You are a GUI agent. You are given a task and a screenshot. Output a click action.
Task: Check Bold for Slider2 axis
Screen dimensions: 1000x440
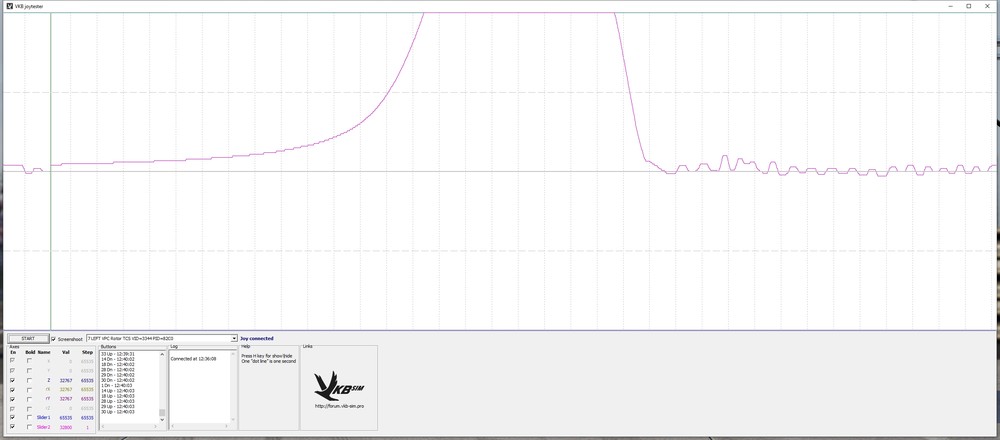[29, 426]
